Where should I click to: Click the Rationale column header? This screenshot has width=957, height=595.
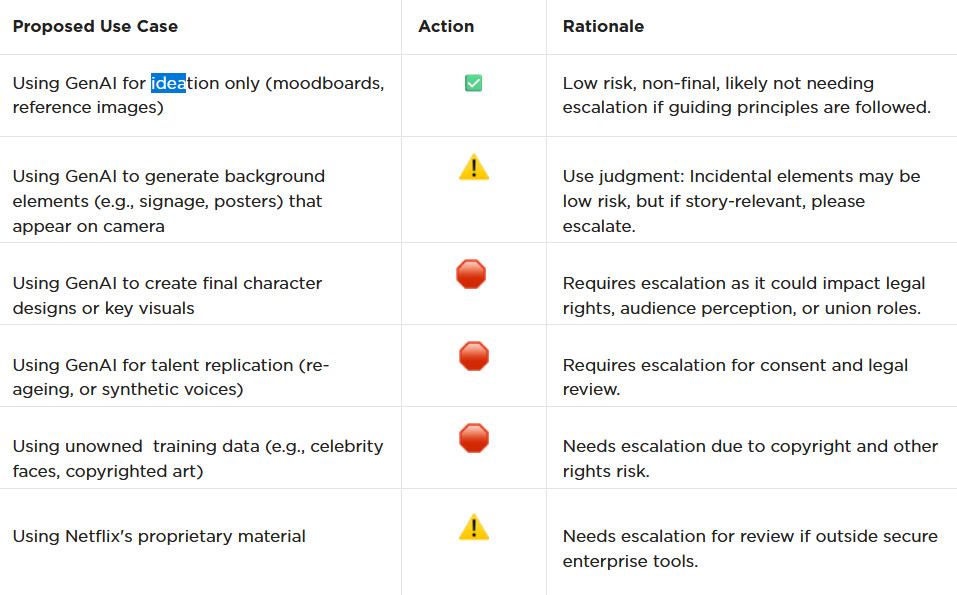(x=603, y=26)
